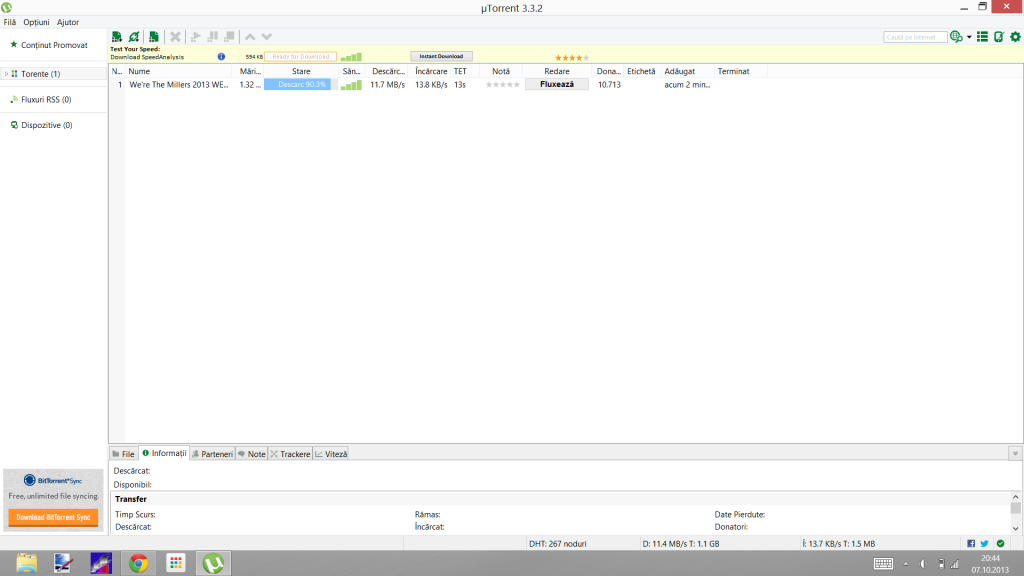Click the remote devices toolbar icon
This screenshot has height=576, width=1024.
coord(999,37)
